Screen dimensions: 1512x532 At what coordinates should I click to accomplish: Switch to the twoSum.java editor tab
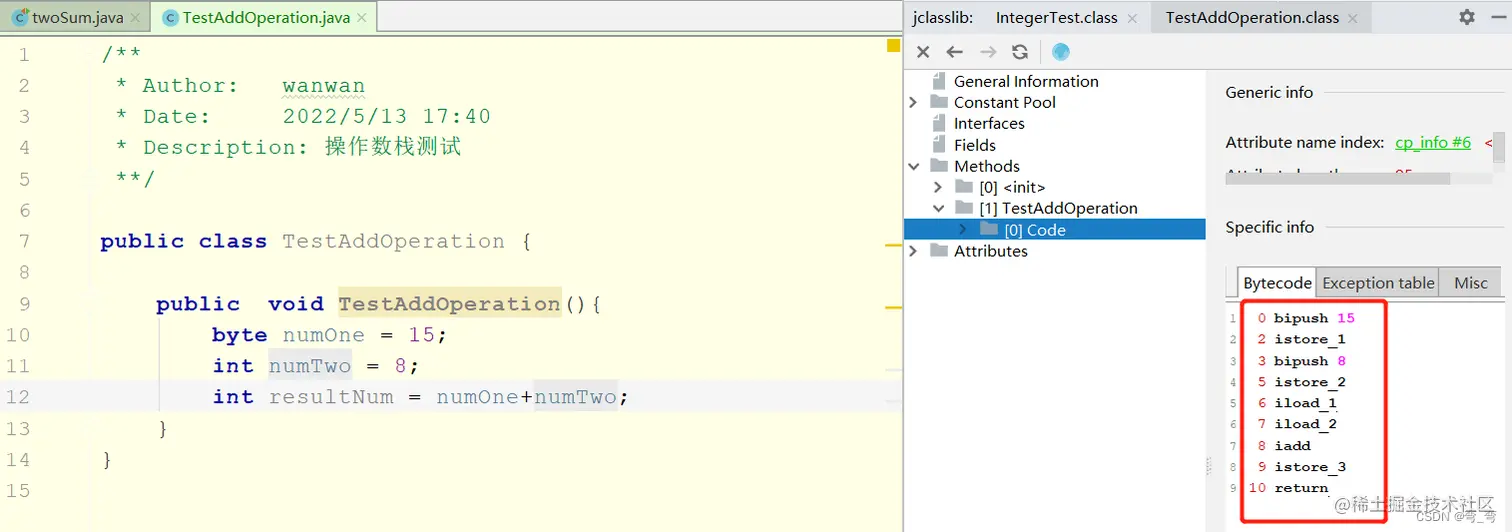(76, 17)
